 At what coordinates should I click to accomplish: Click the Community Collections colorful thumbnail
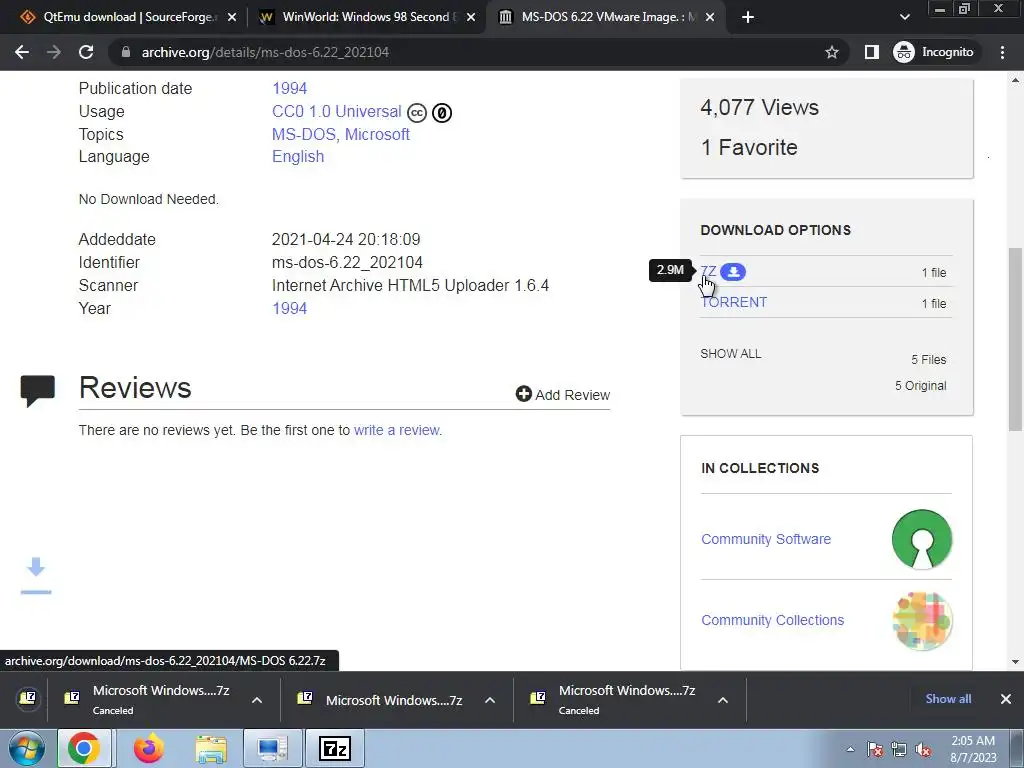[922, 620]
